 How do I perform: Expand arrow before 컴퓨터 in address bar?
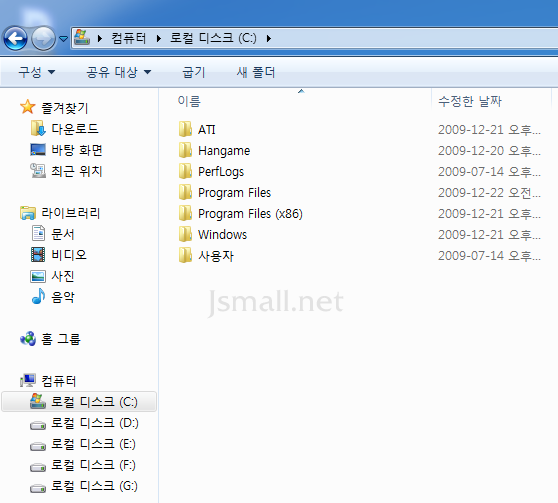click(x=100, y=38)
